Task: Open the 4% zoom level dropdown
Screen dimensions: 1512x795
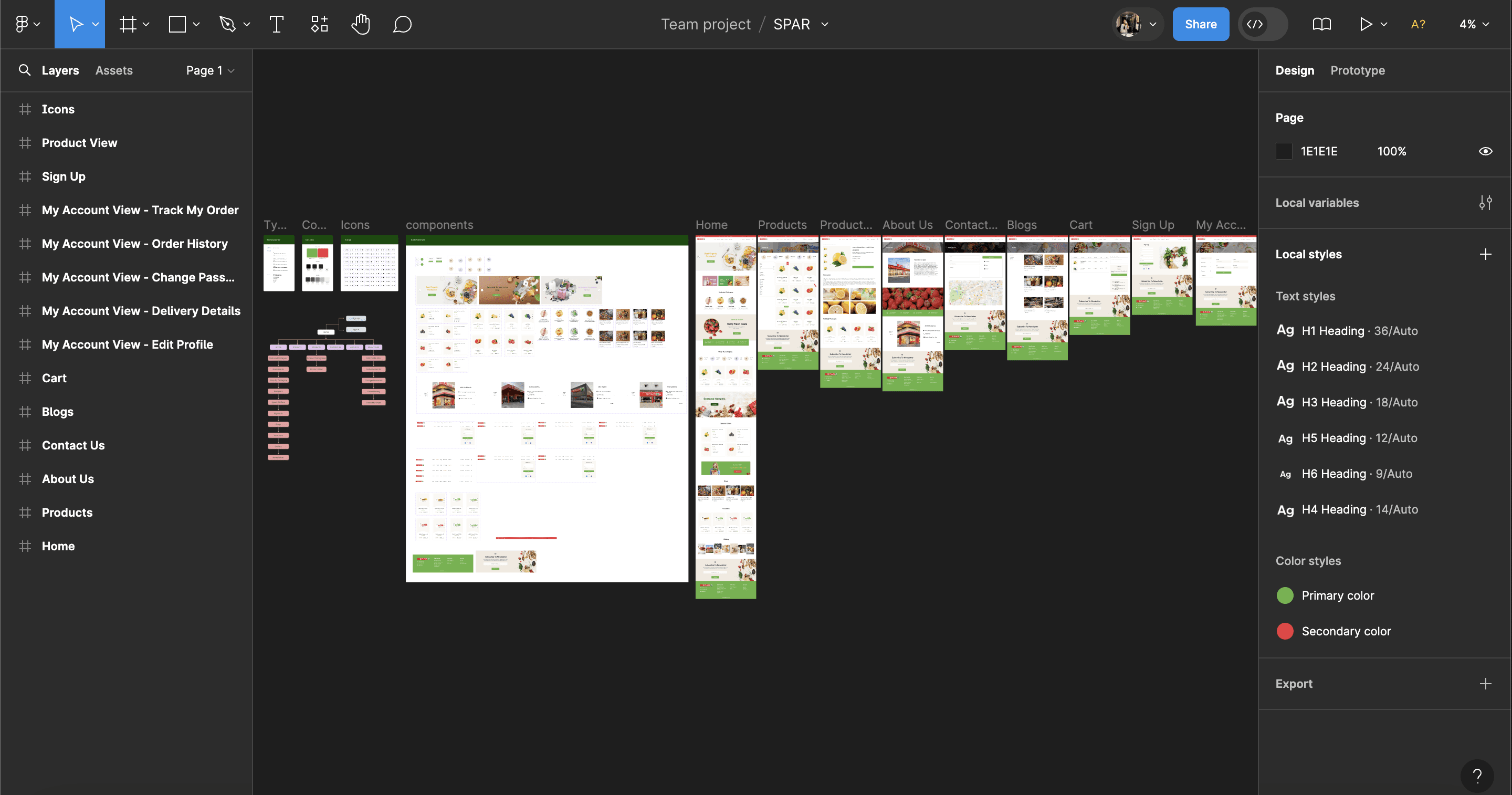Action: coord(1474,24)
